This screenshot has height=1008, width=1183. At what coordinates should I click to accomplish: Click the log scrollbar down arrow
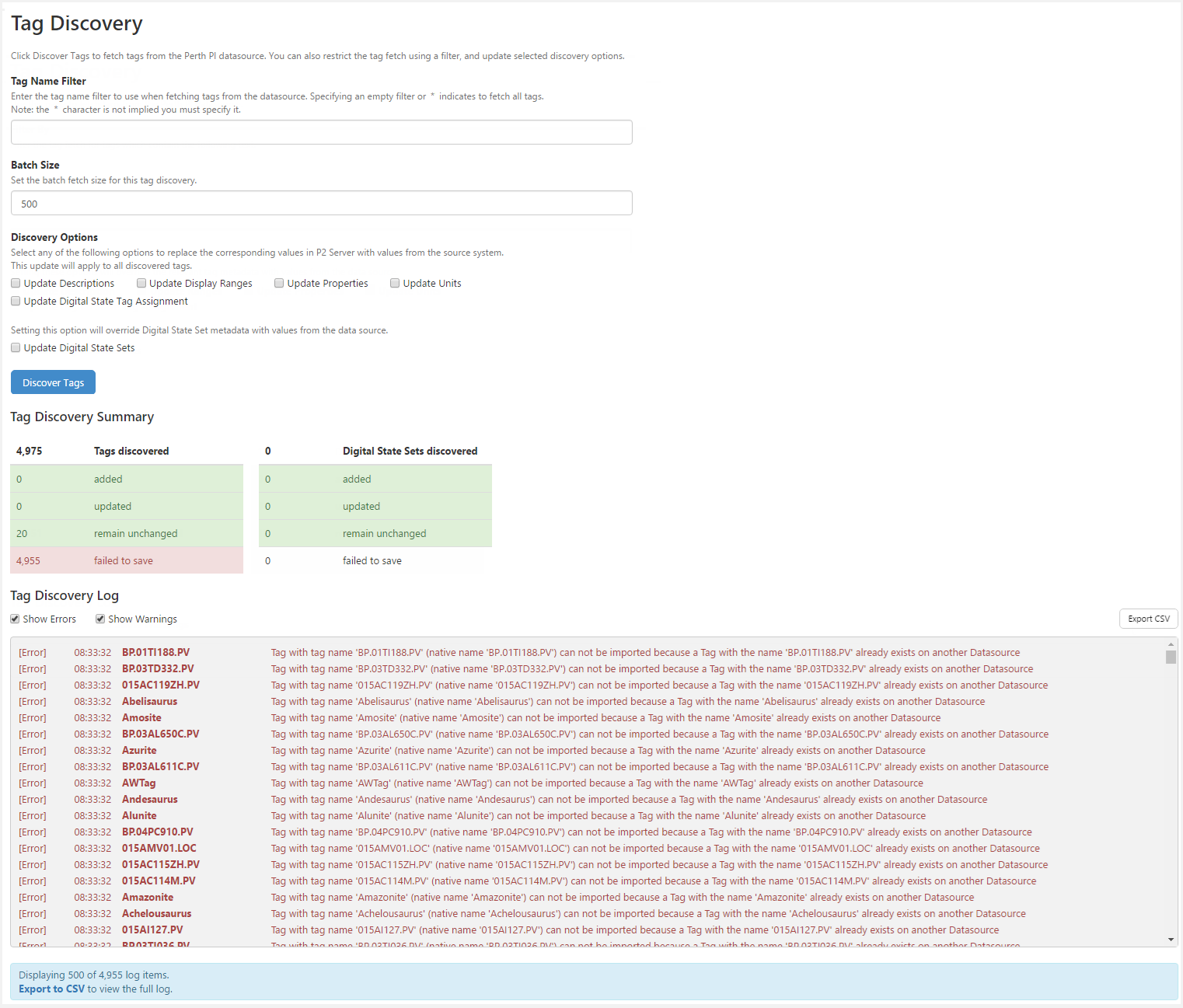1171,940
